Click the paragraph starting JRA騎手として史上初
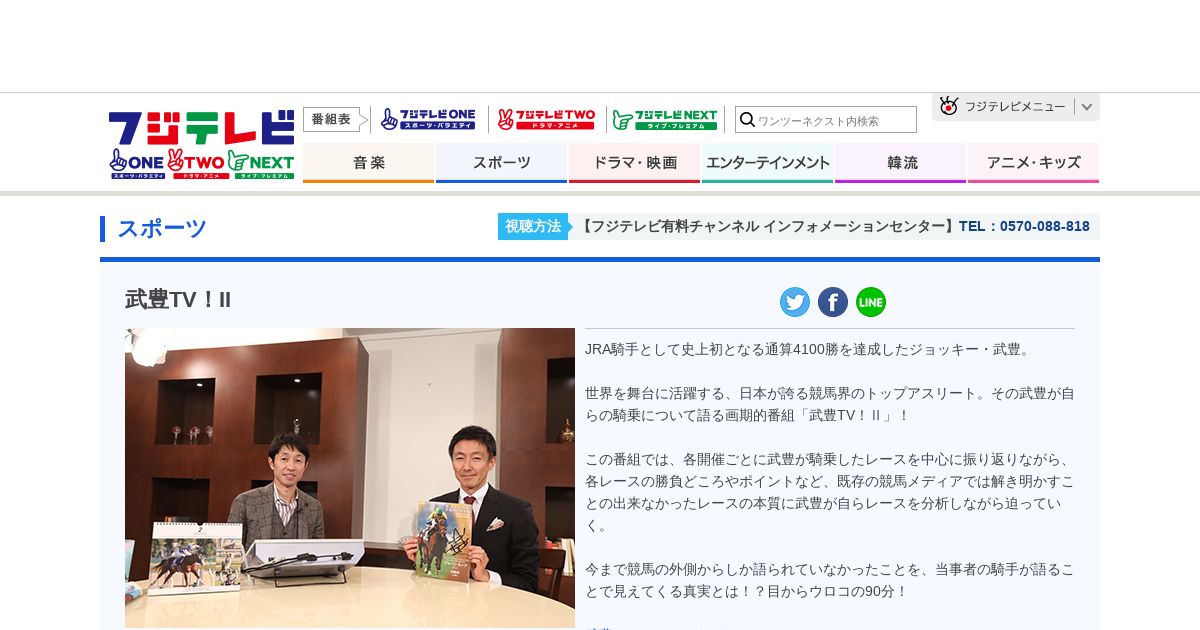 tap(809, 349)
